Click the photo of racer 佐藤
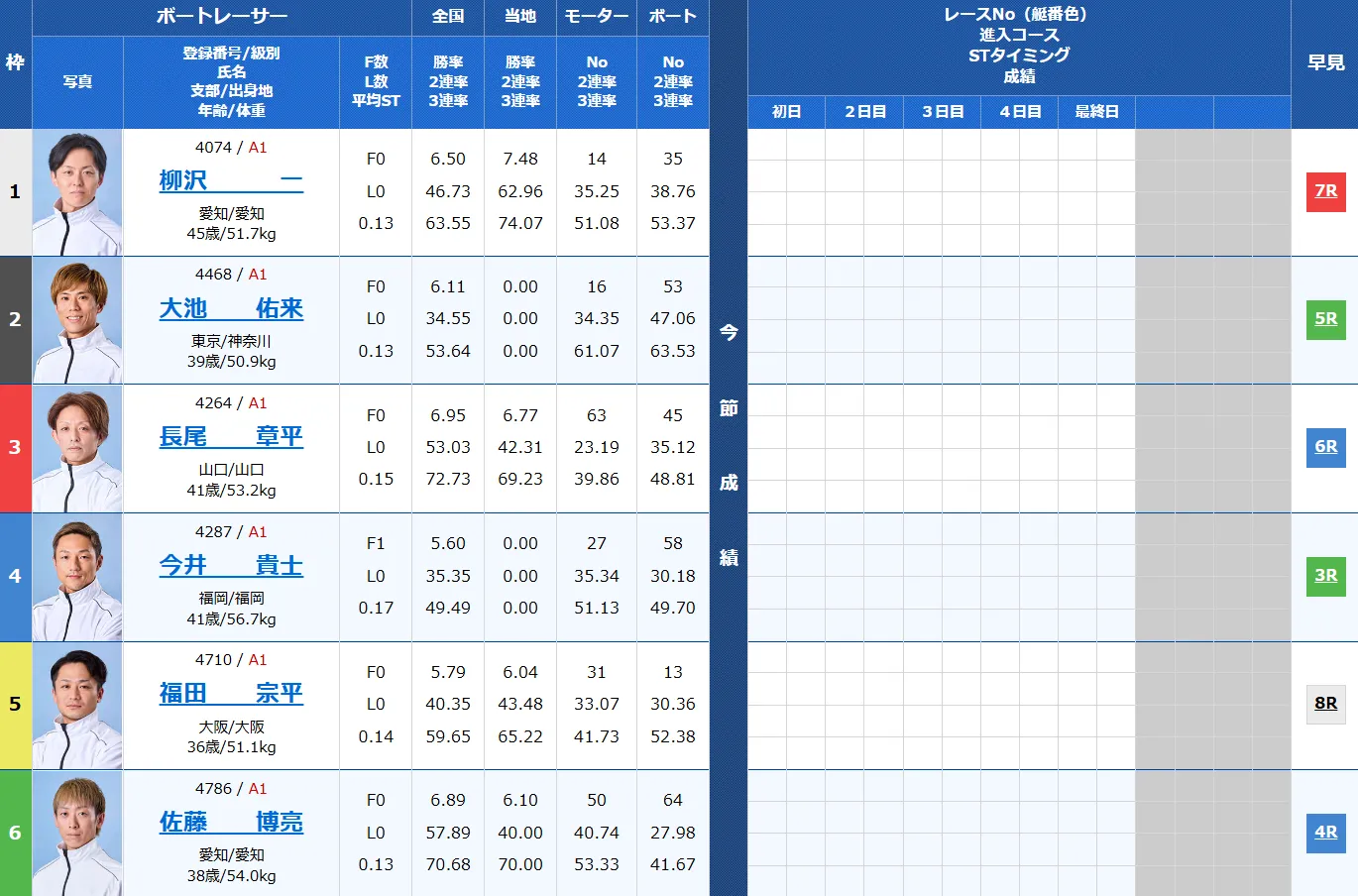Viewport: 1358px width, 896px height. [77, 834]
